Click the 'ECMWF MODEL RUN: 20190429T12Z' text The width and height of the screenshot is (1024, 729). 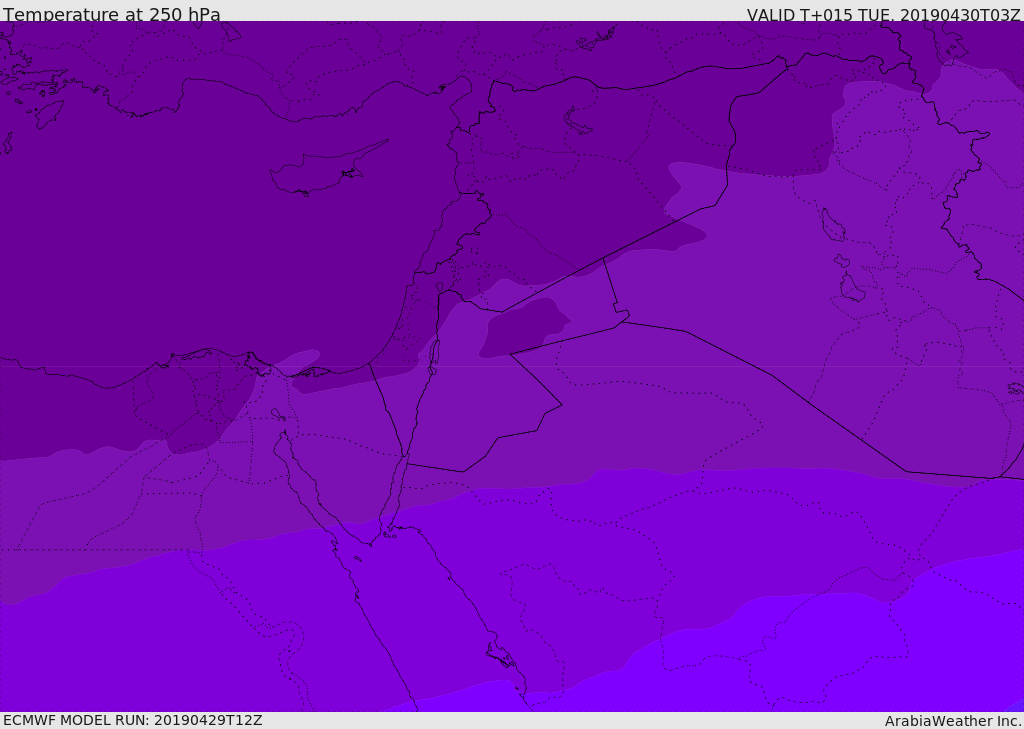pyautogui.click(x=133, y=720)
